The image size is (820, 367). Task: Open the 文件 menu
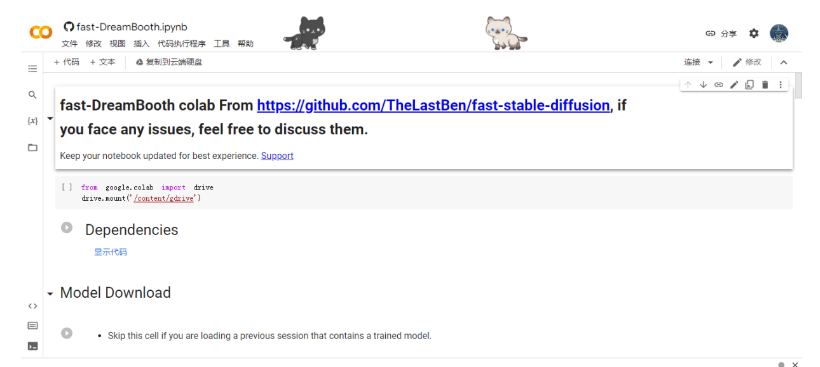pos(69,44)
